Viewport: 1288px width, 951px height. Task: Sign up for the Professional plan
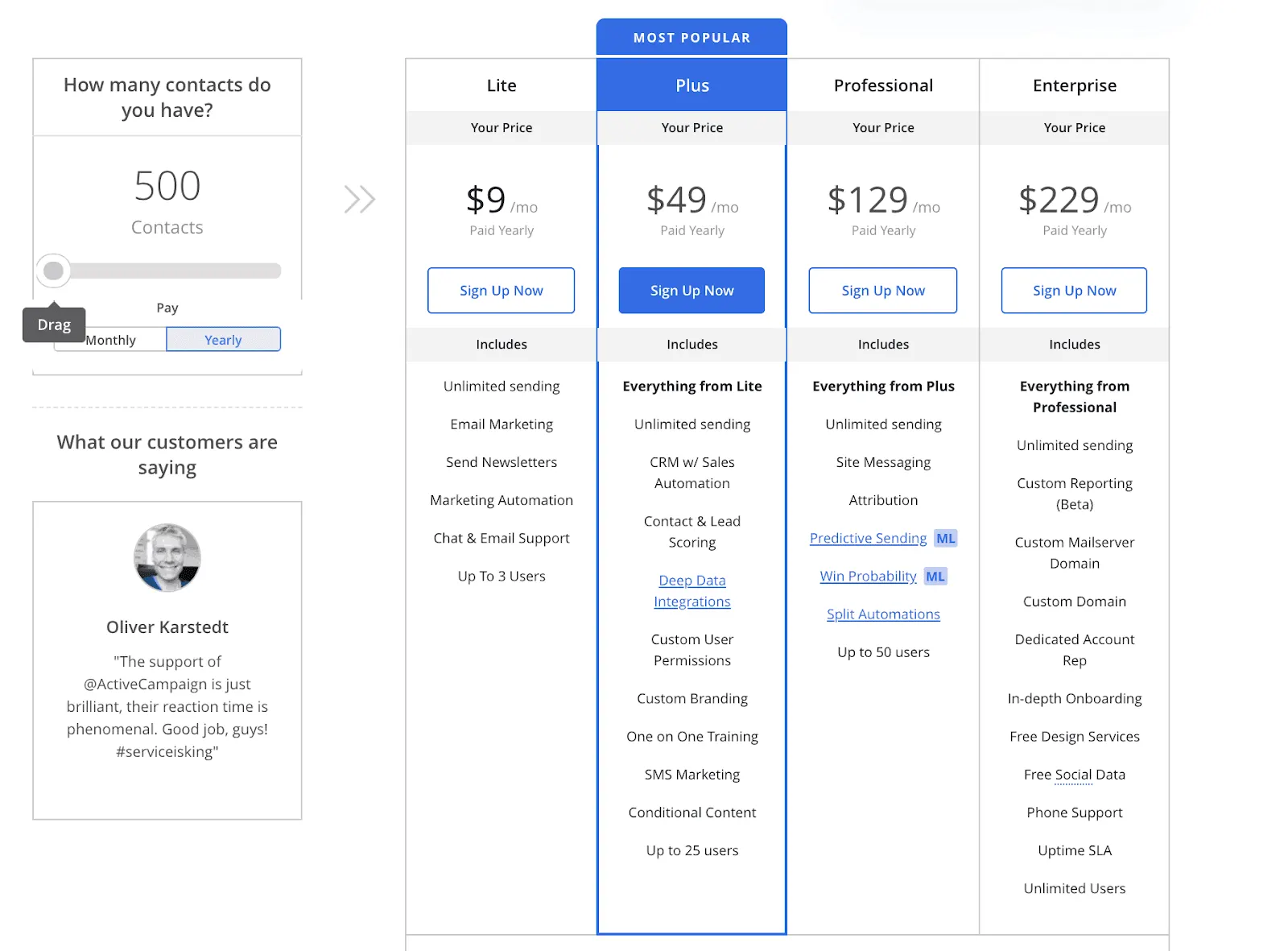point(883,291)
